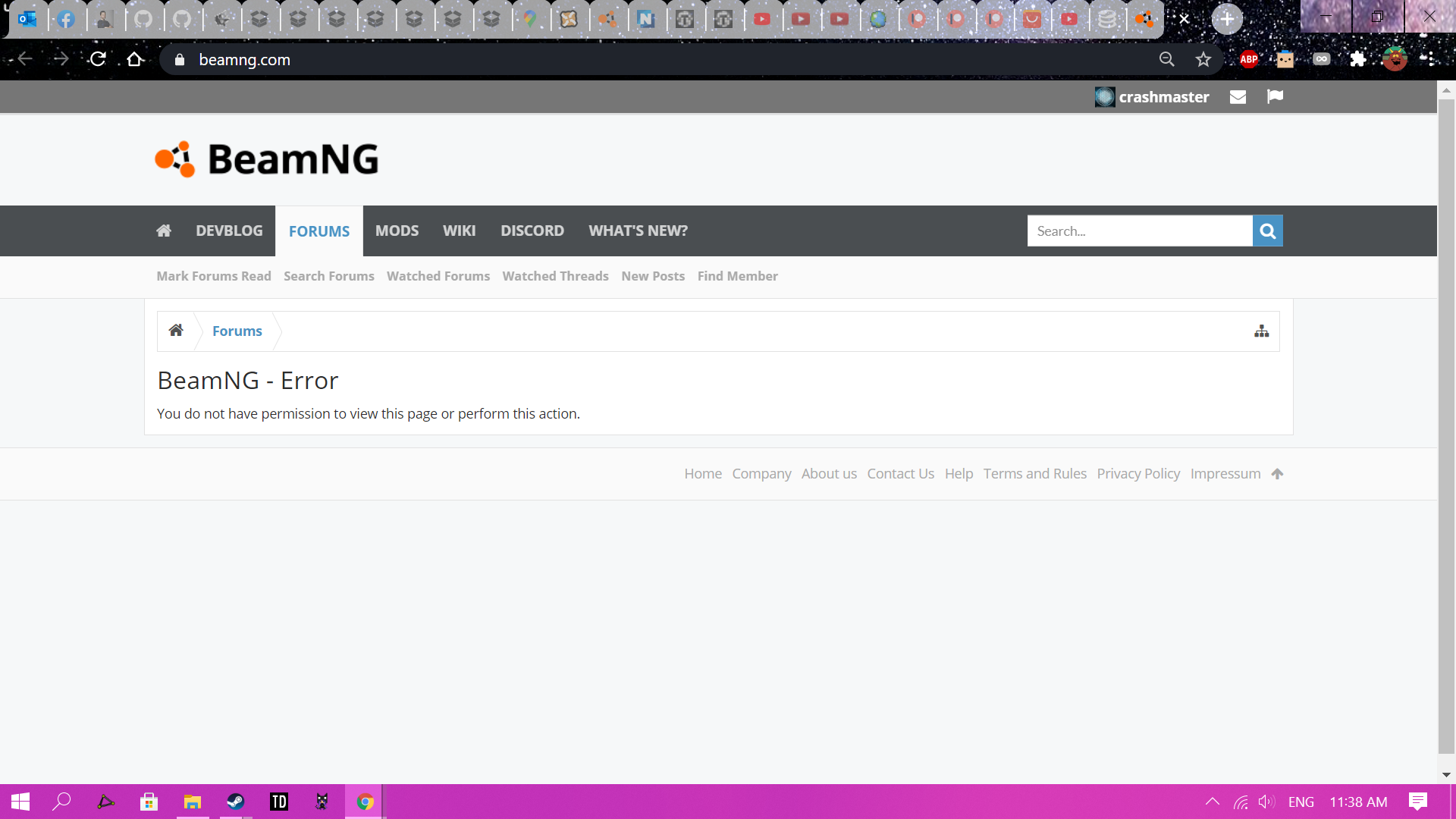
Task: Open the inbox envelope icon
Action: point(1238,97)
